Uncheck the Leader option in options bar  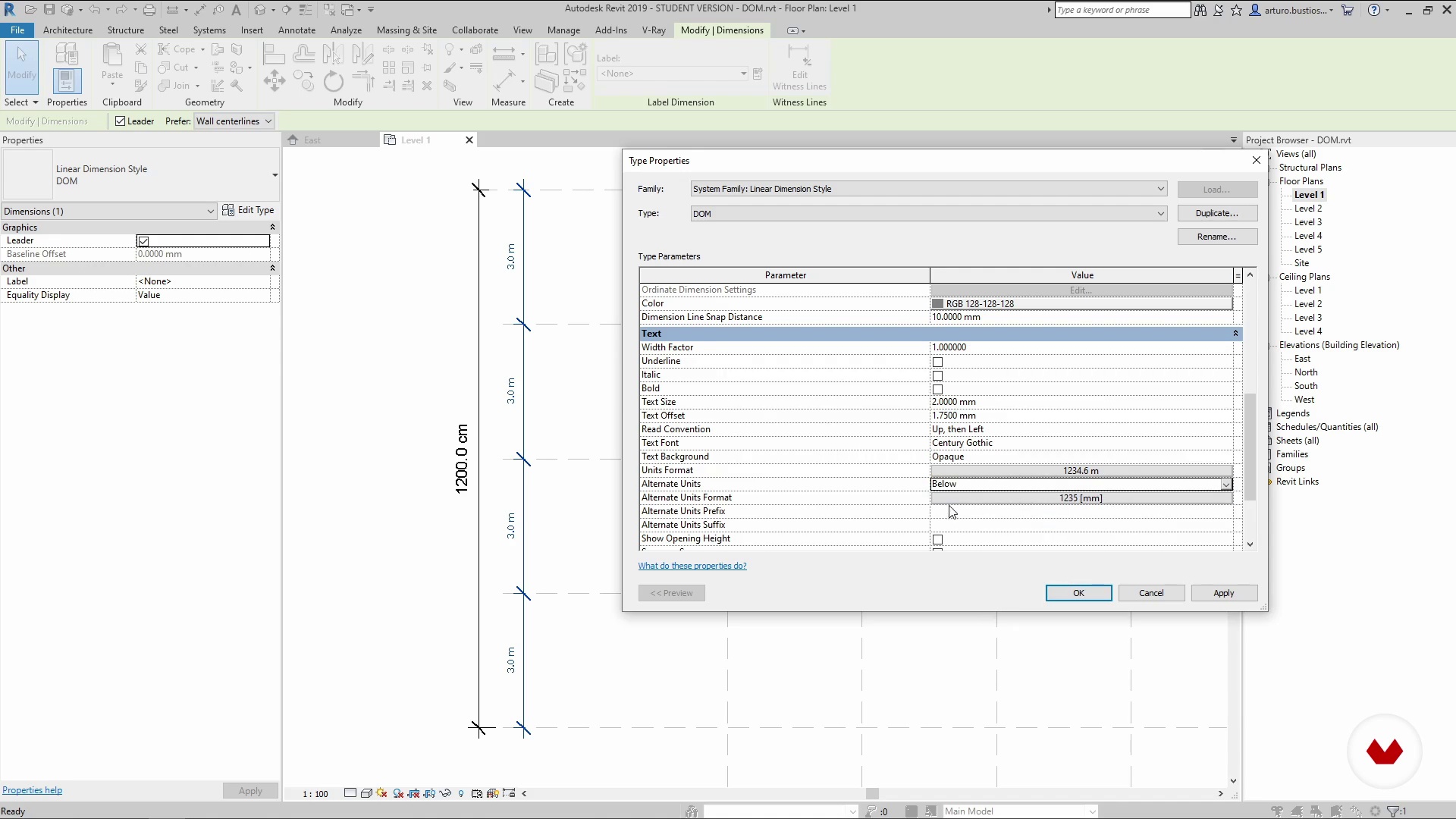pos(121,121)
